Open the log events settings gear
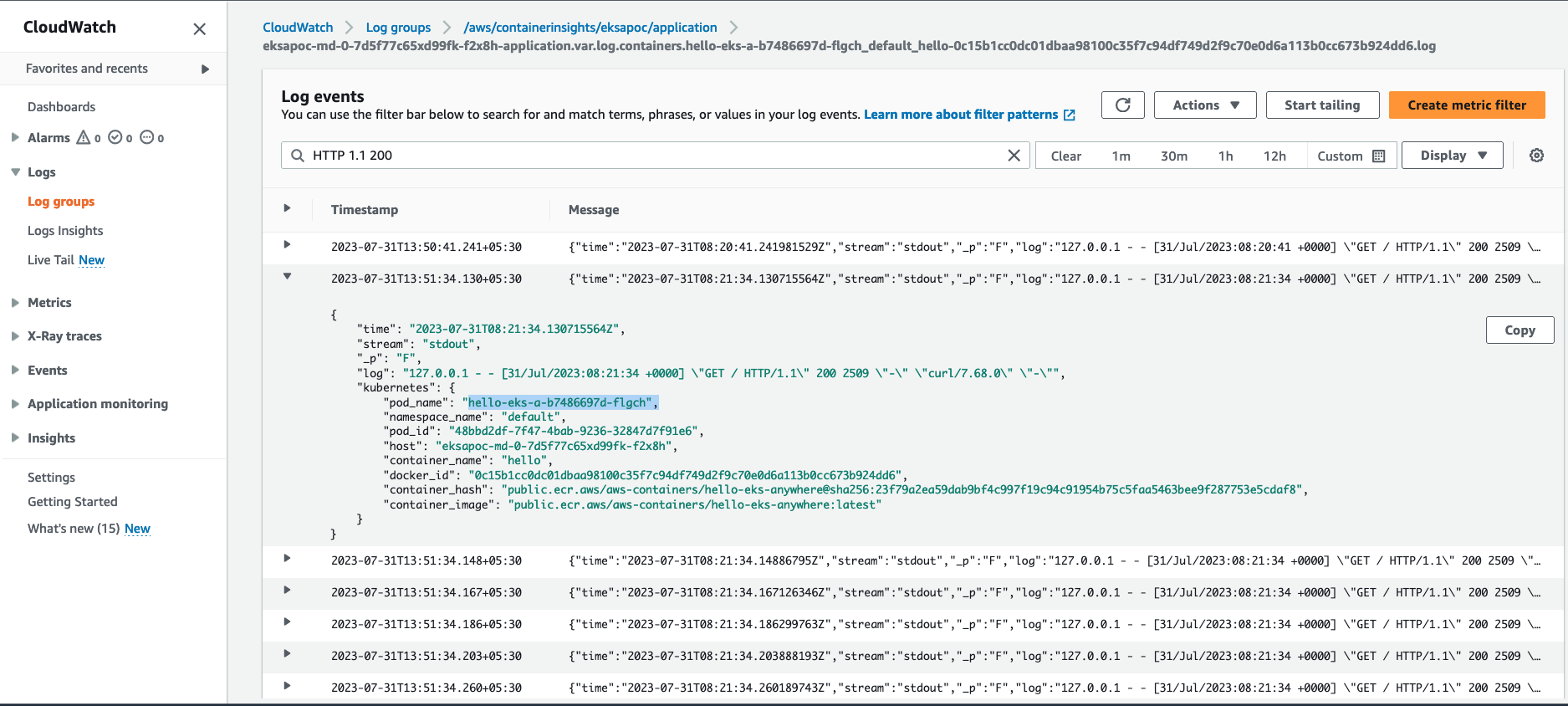 [x=1536, y=156]
